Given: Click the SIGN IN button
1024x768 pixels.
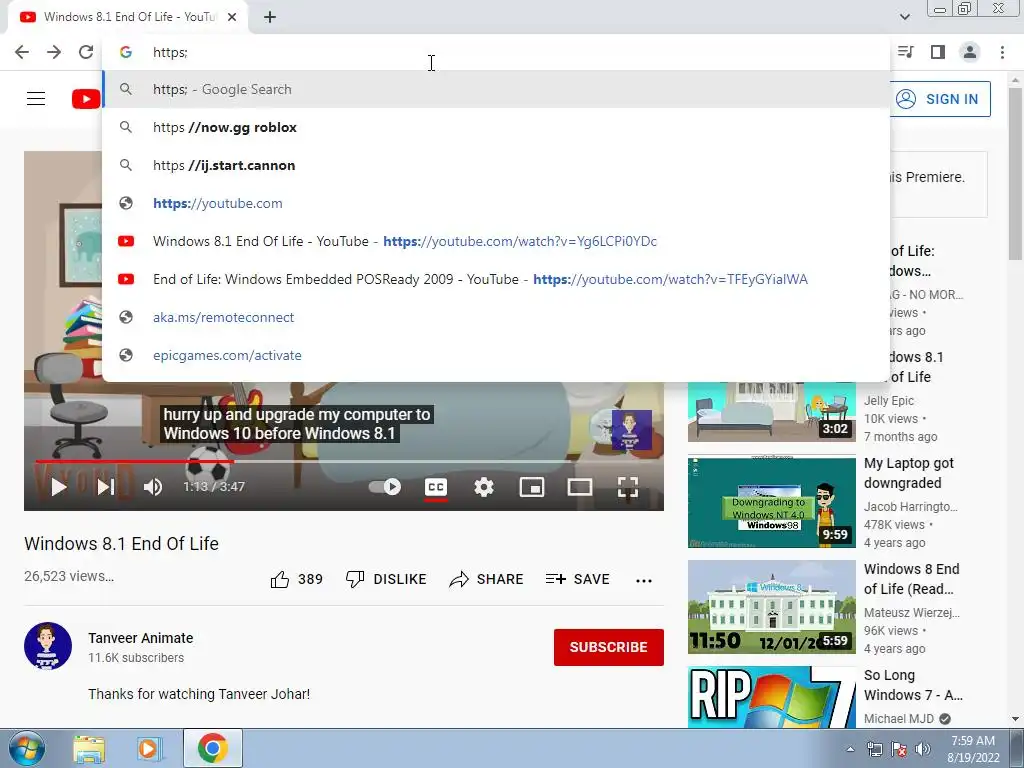Looking at the screenshot, I should tap(939, 99).
